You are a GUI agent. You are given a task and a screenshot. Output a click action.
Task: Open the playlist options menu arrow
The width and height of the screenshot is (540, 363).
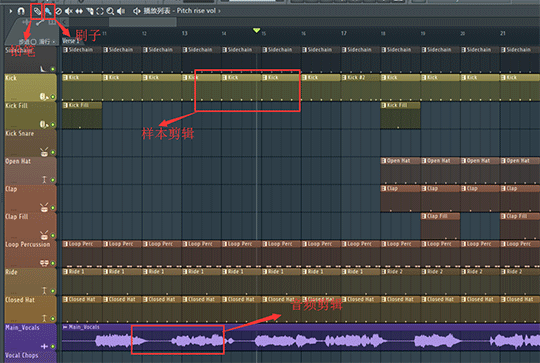tap(11, 11)
